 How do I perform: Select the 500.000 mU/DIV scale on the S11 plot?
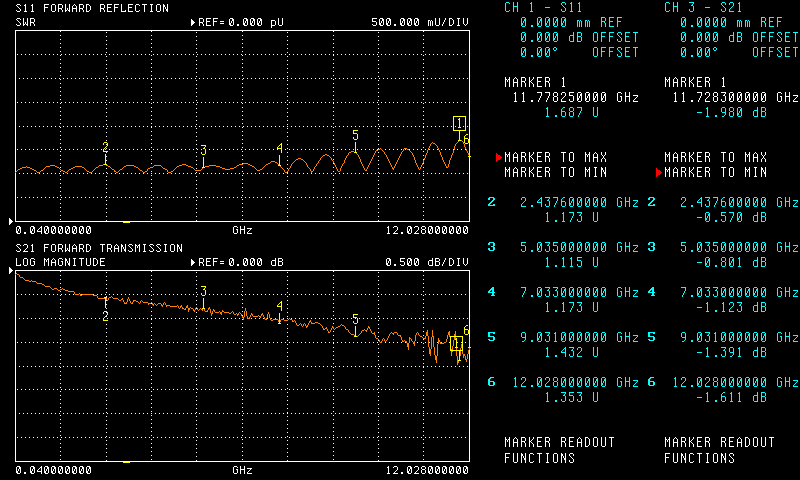pyautogui.click(x=419, y=21)
